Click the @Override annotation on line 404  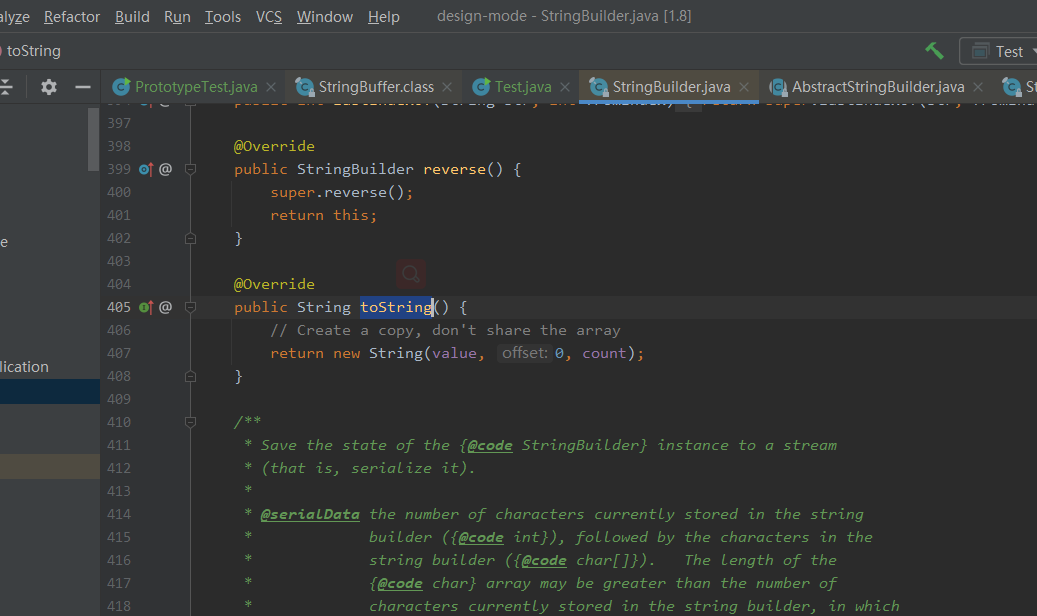point(274,285)
